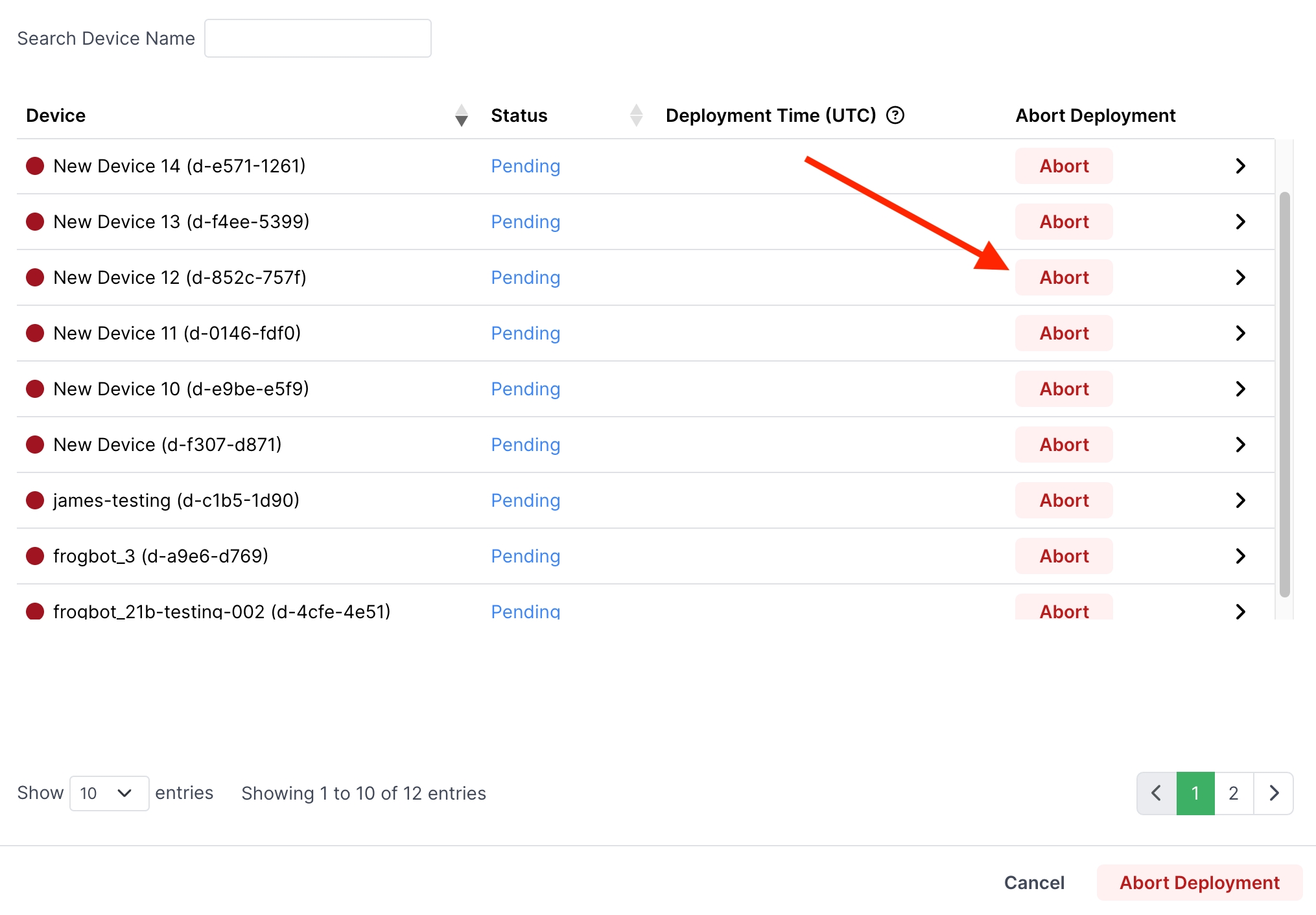Expand row details for New Device 14

click(x=1240, y=166)
